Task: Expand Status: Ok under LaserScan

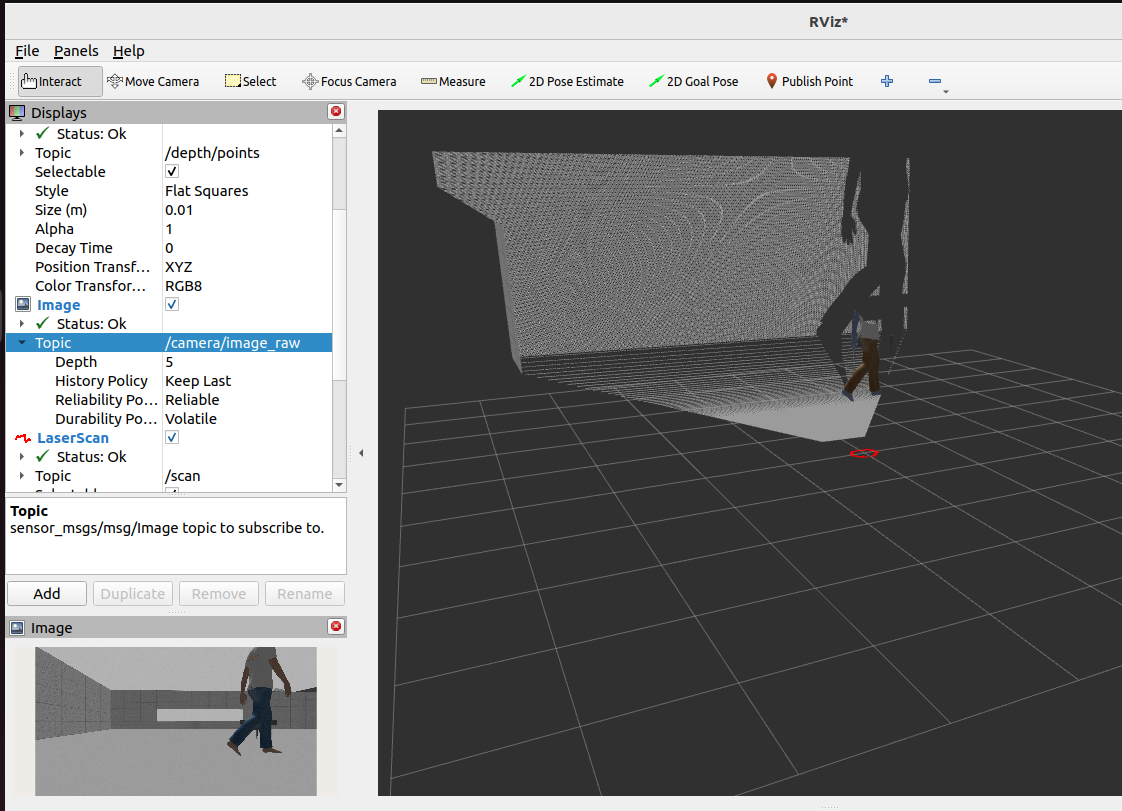Action: click(x=22, y=457)
